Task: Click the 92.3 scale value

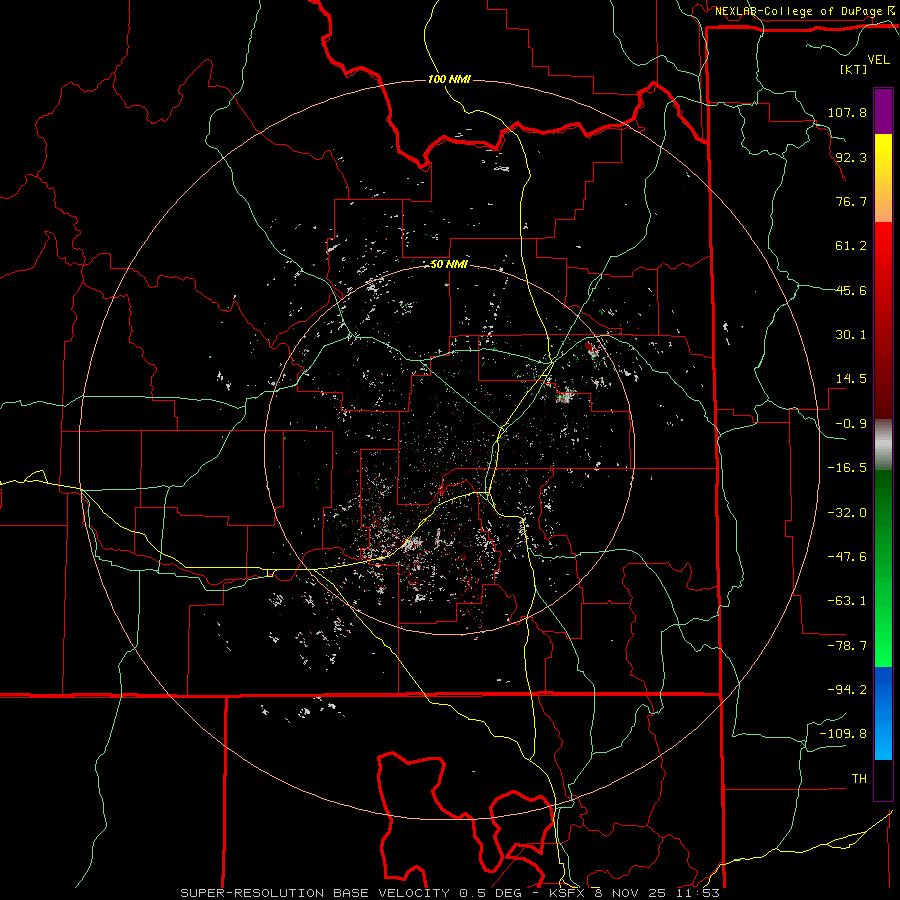Action: 851,157
